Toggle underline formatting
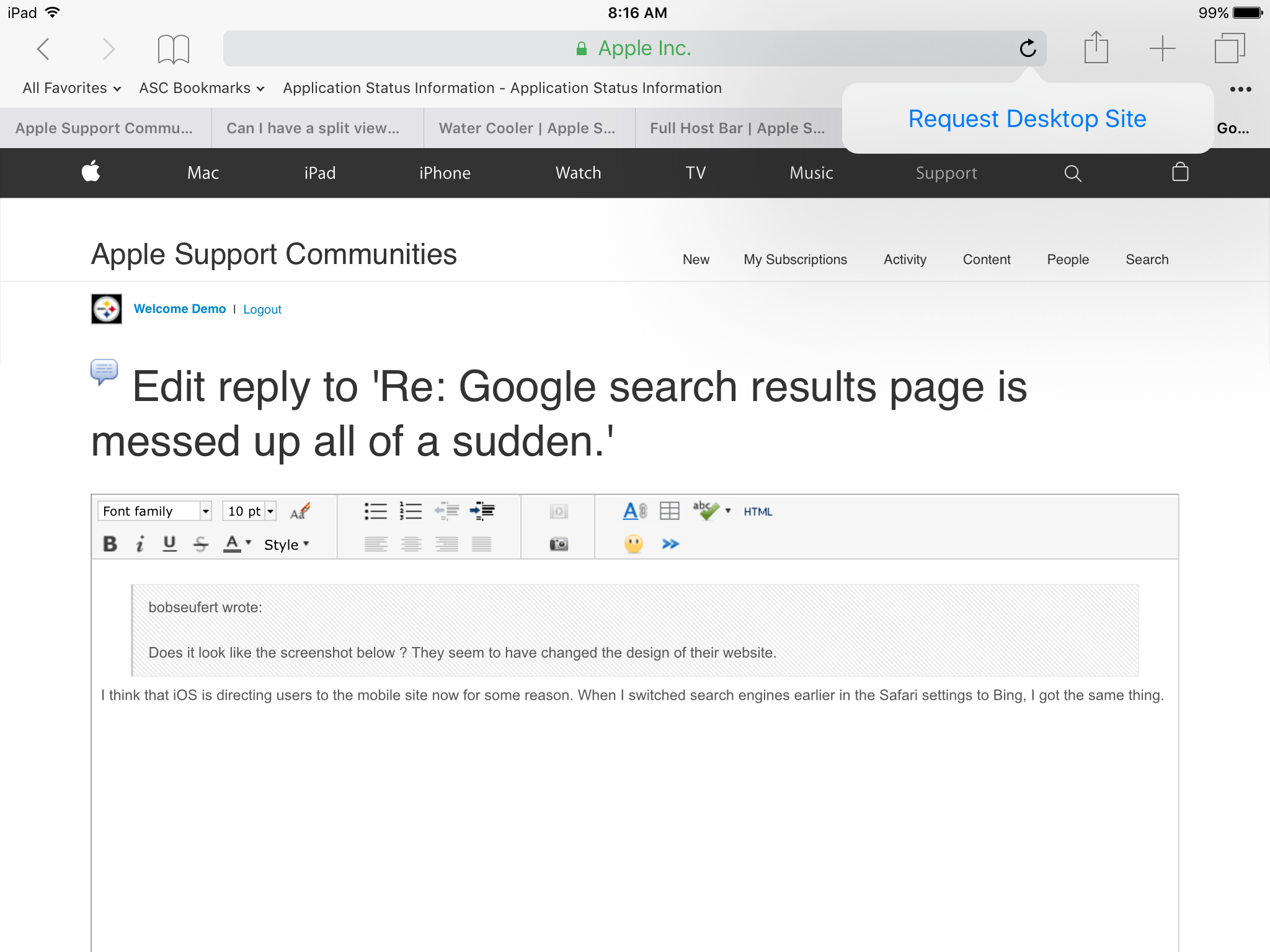Screen dimensions: 1270x952 (169, 544)
